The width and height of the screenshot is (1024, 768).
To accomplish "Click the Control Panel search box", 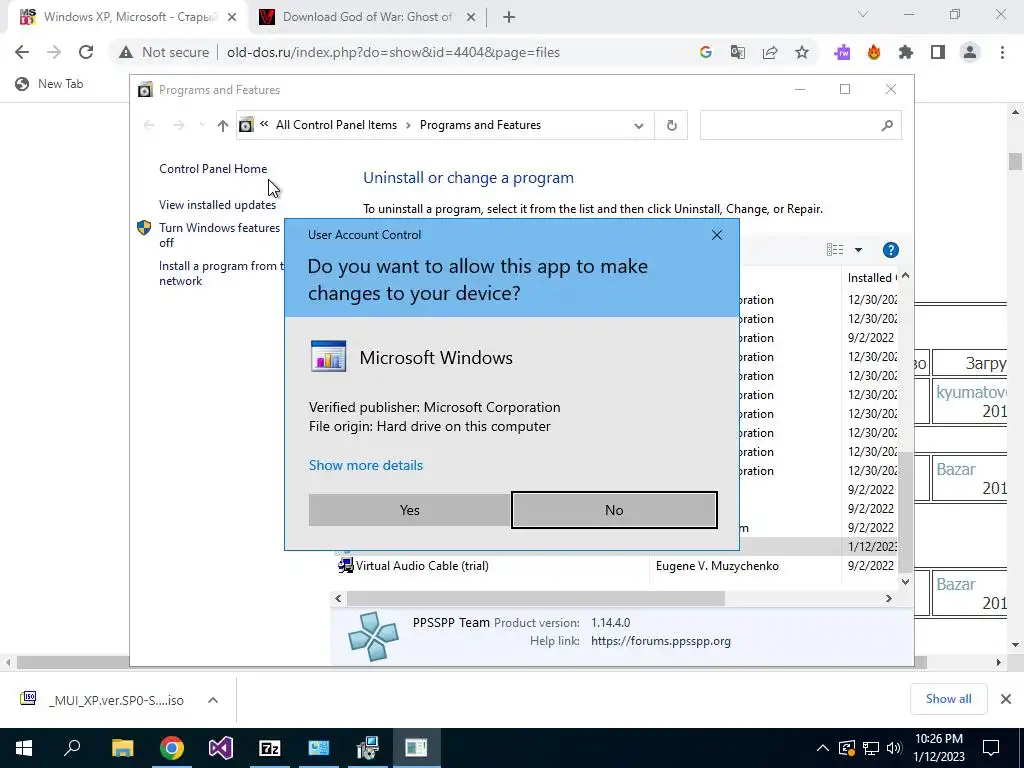I will [800, 125].
